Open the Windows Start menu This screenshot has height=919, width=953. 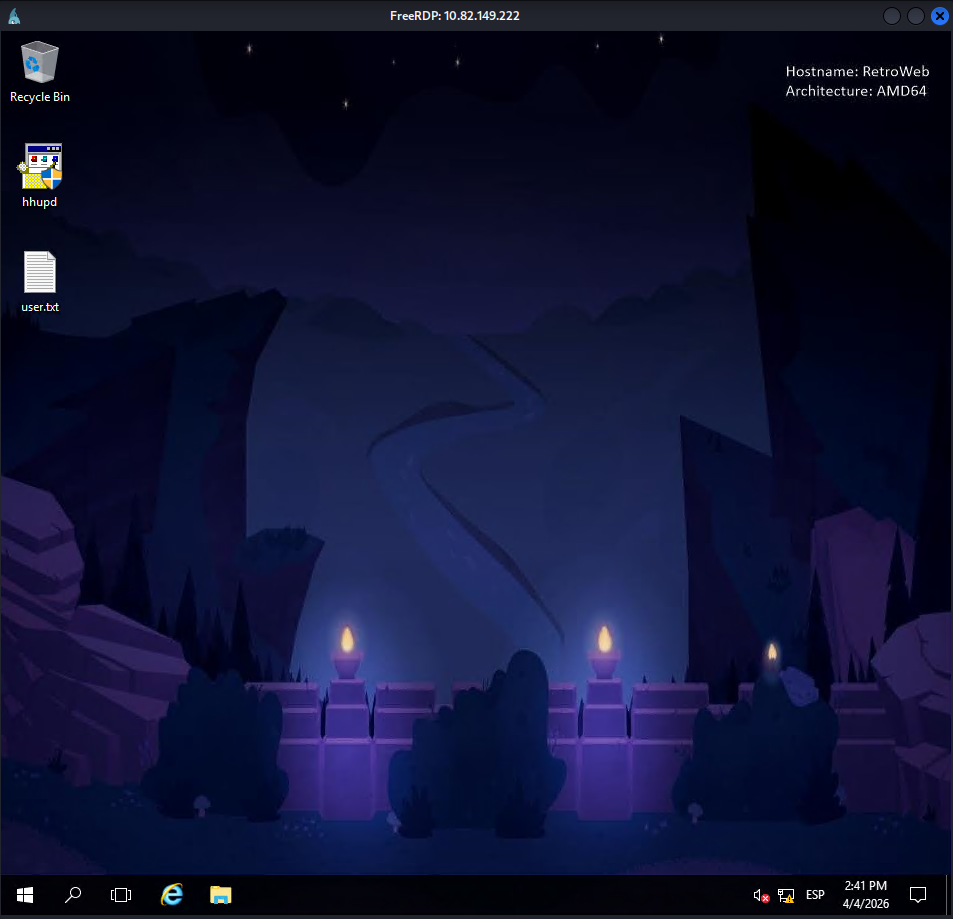pyautogui.click(x=23, y=894)
